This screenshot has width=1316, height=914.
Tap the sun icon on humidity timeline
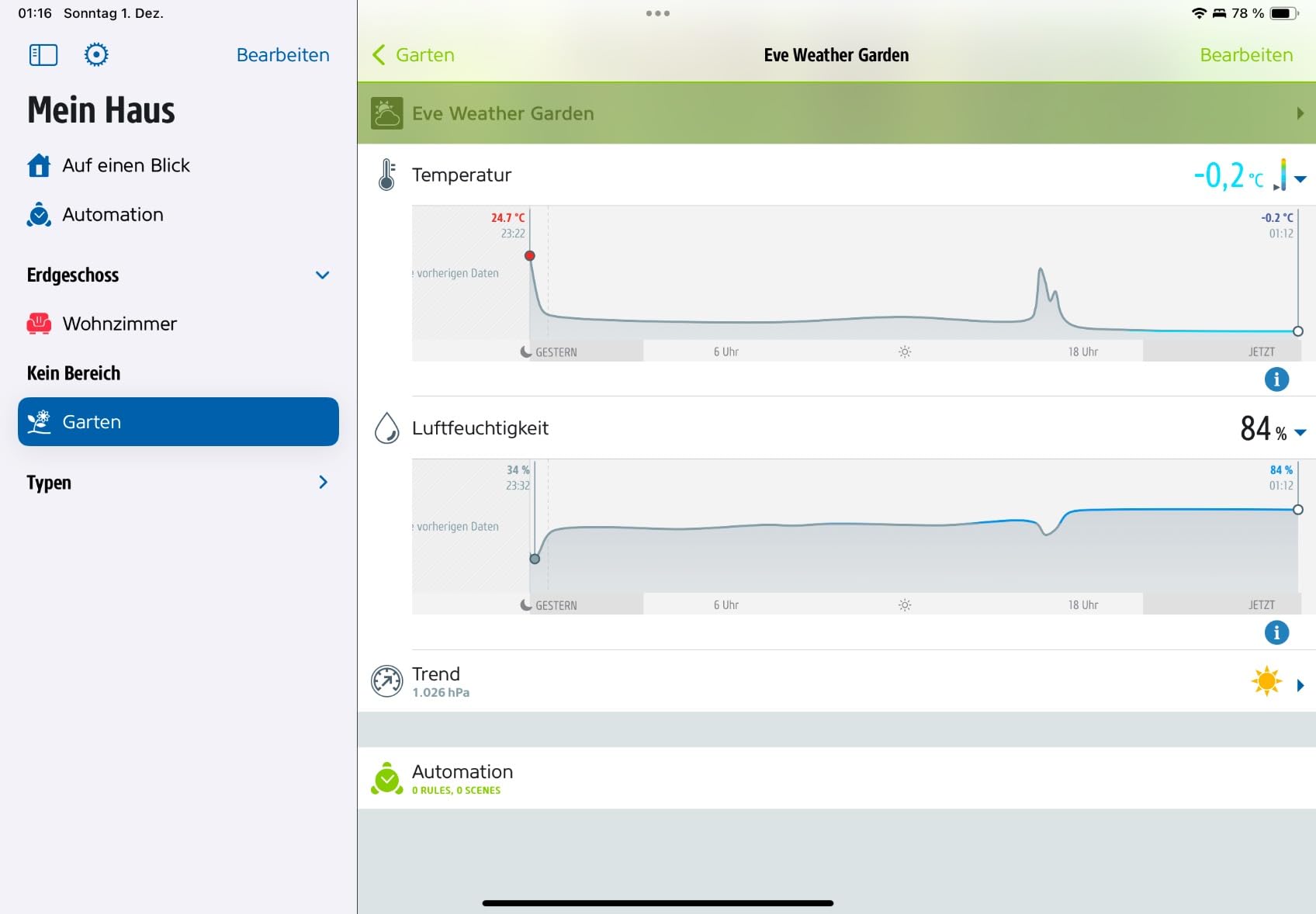tap(905, 605)
